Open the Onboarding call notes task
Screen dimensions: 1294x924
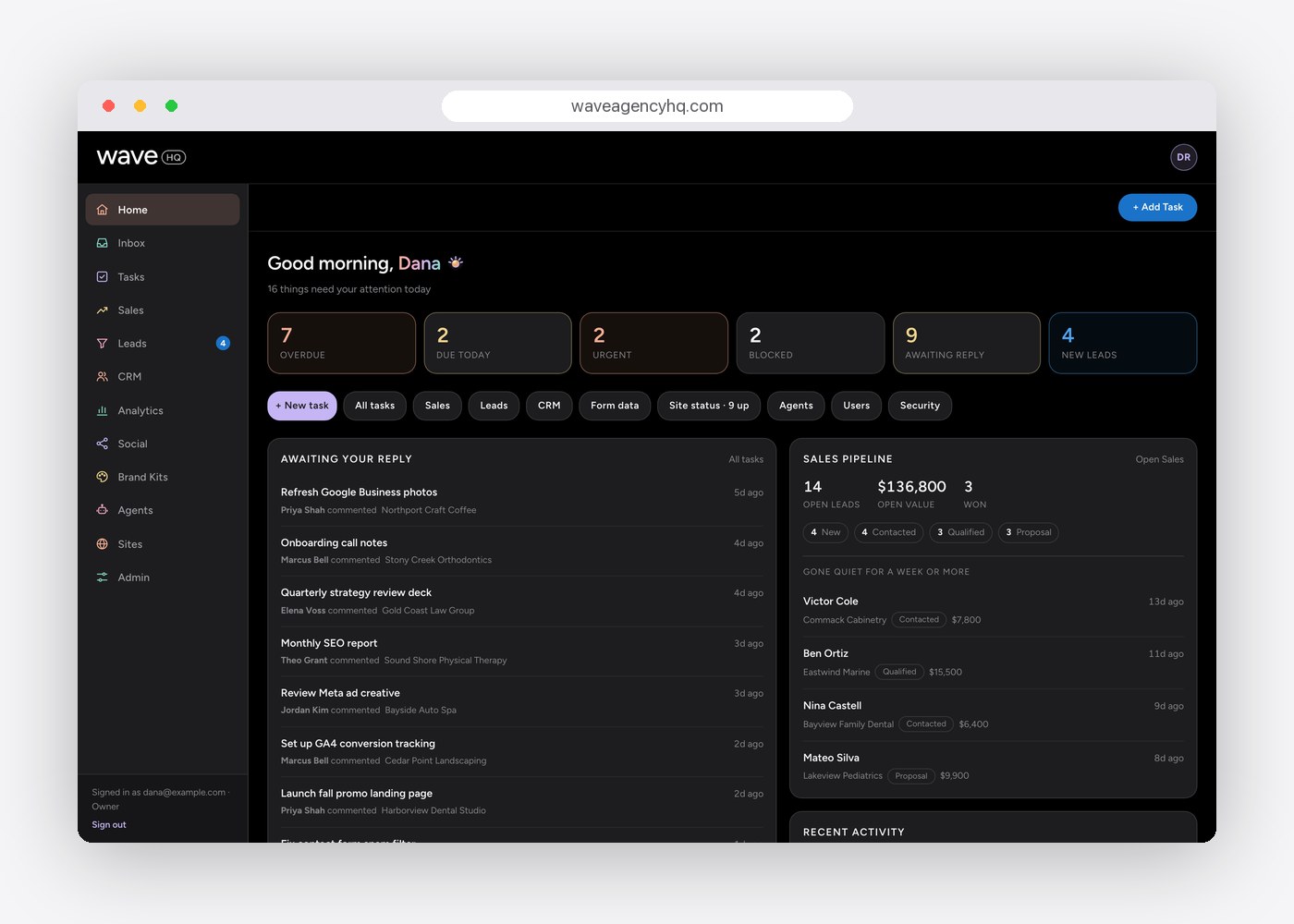(522, 551)
